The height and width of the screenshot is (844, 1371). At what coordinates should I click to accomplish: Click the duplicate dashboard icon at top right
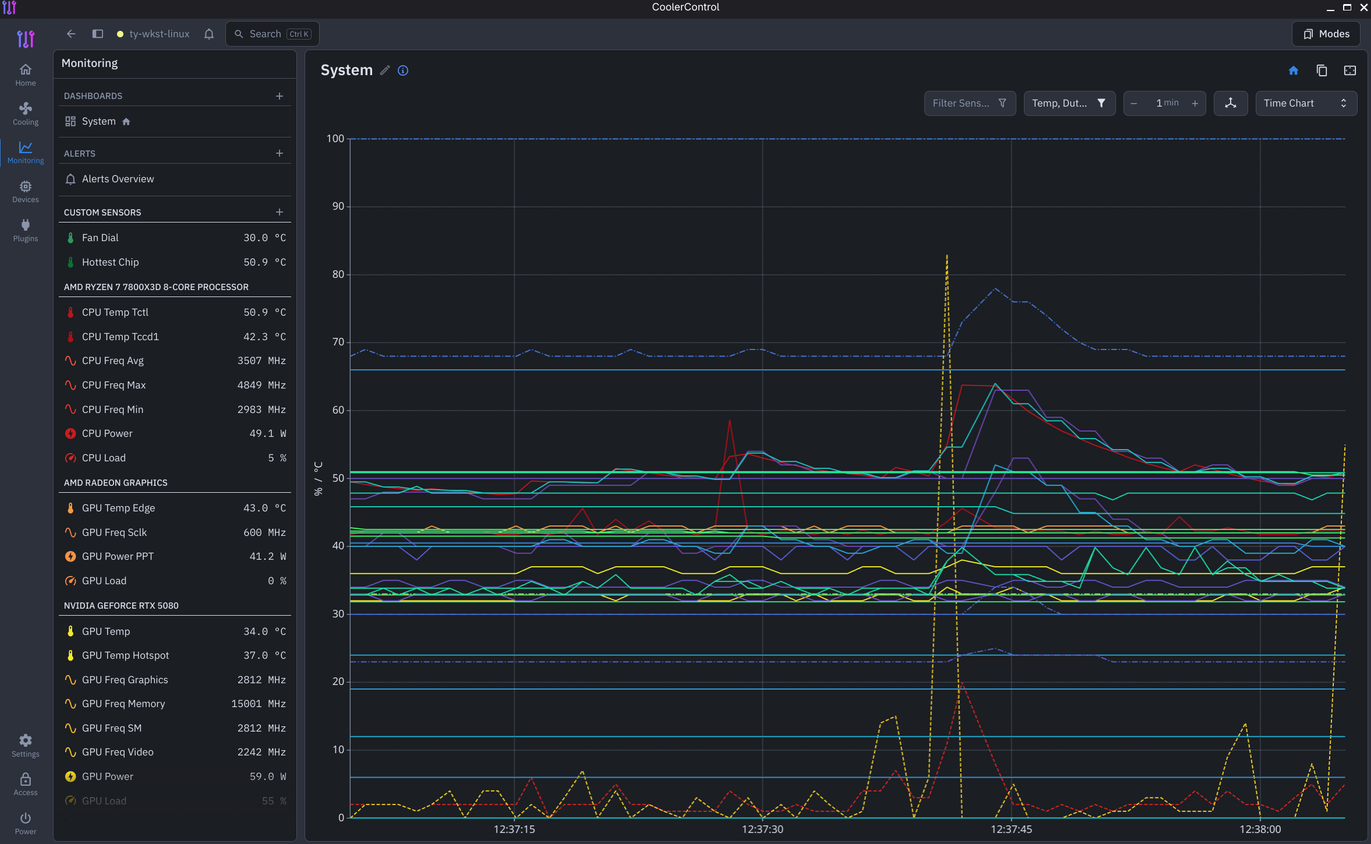[x=1321, y=70]
